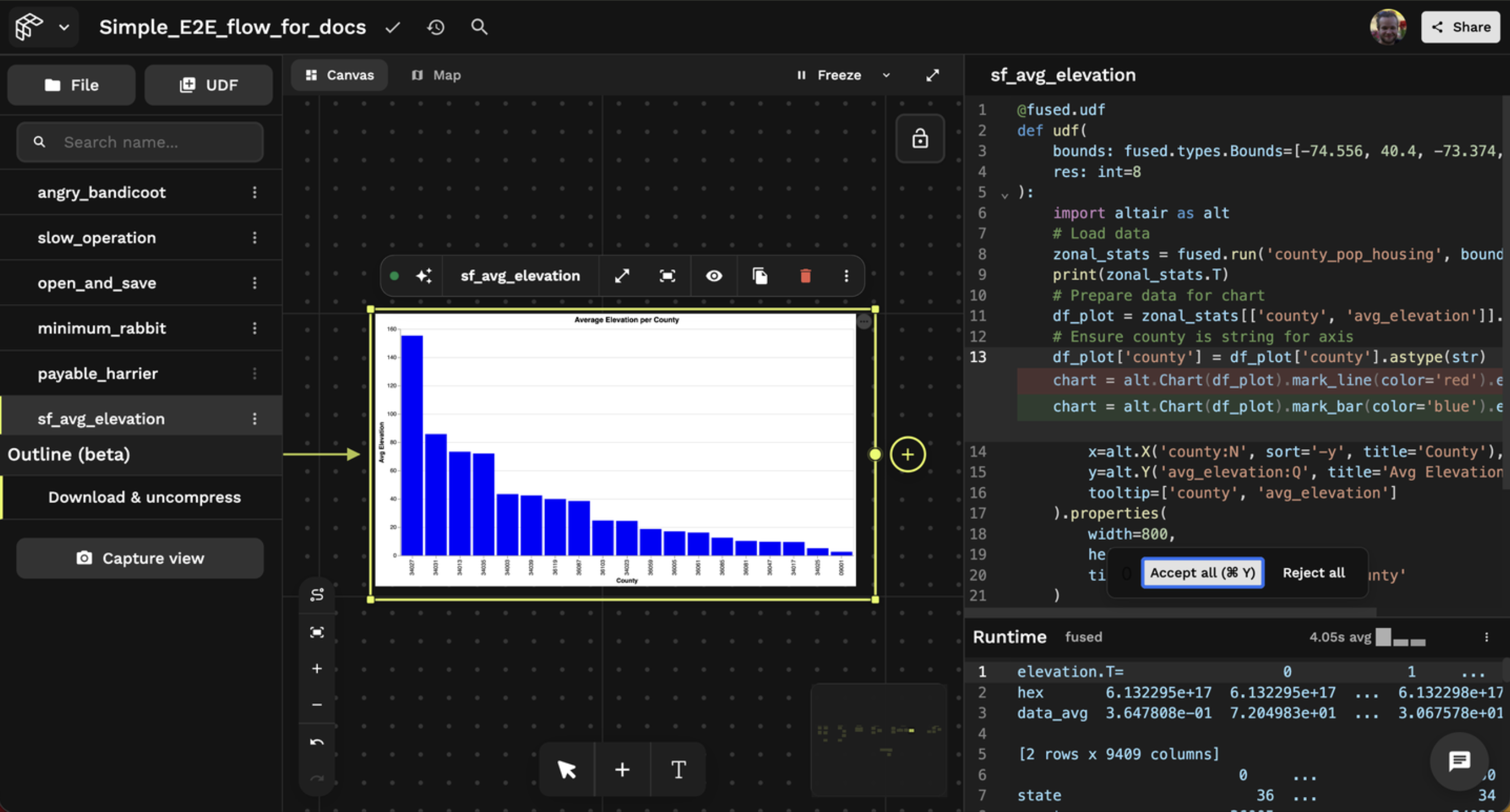Click the AI sparkle icon on node toolbar

[x=423, y=276]
